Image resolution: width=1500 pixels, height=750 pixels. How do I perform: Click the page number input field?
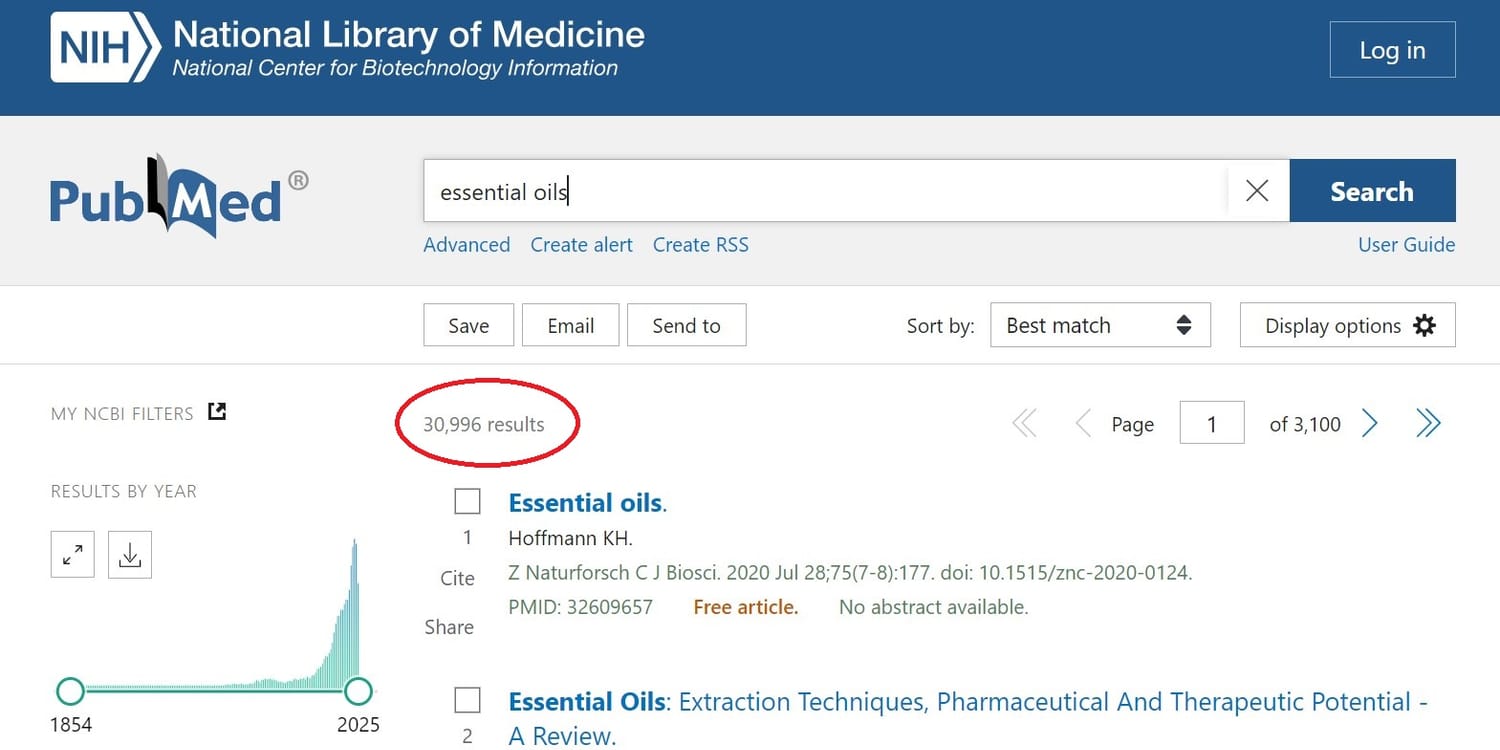1211,424
